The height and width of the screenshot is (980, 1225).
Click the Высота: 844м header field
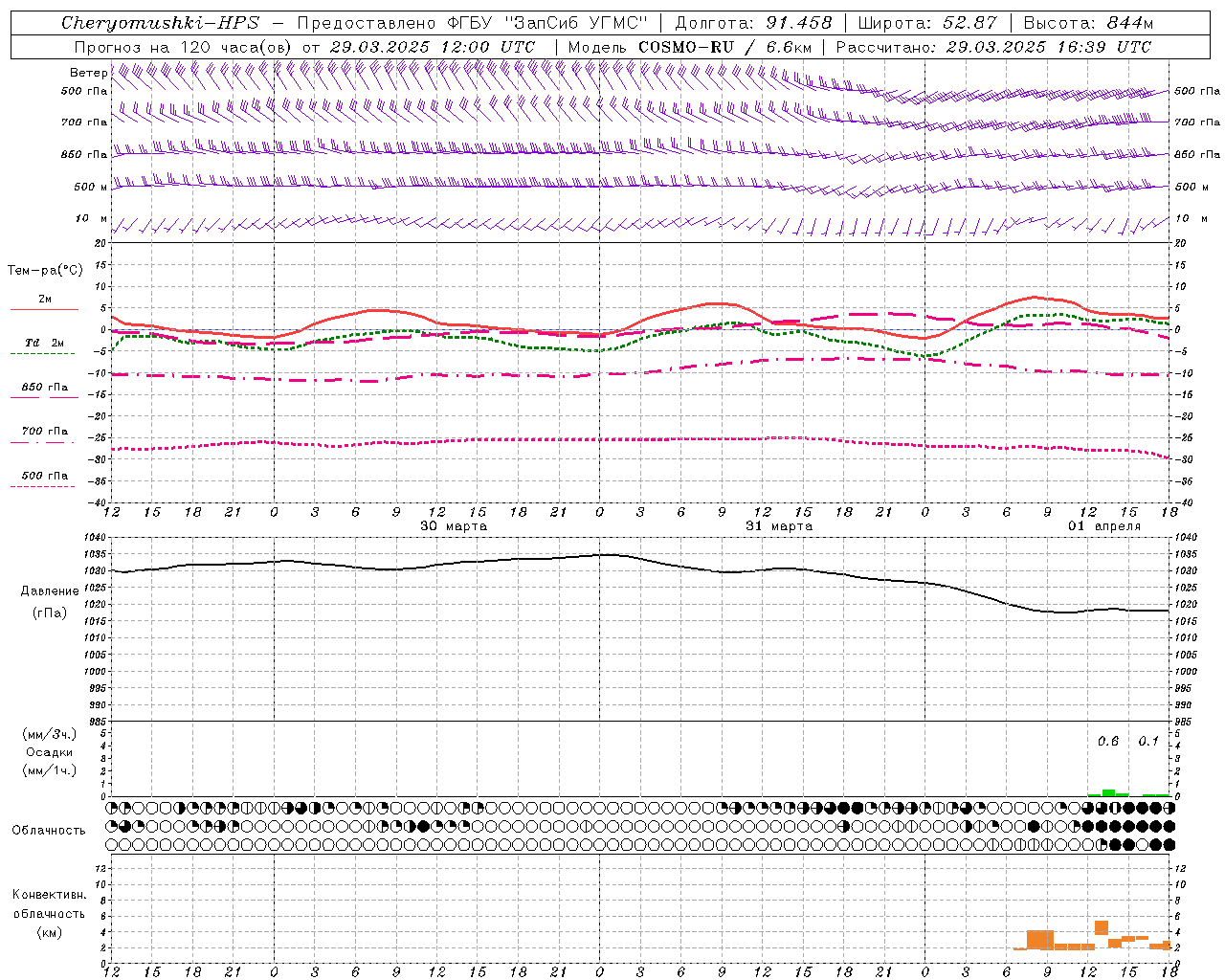coord(1088,23)
